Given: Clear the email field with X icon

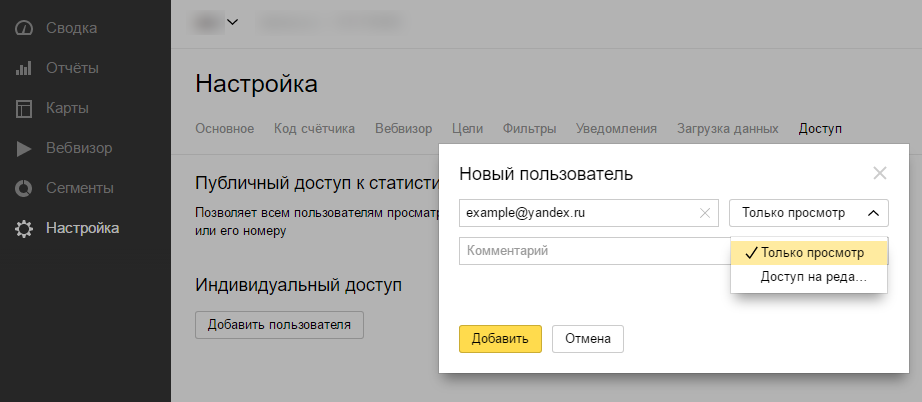Looking at the screenshot, I should [705, 212].
